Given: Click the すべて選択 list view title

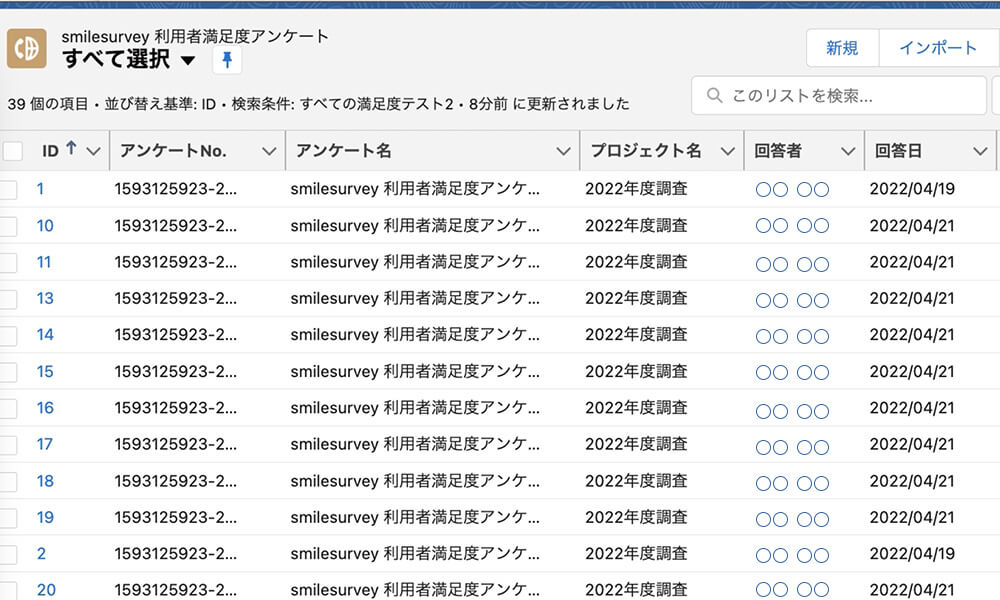Looking at the screenshot, I should coord(116,59).
